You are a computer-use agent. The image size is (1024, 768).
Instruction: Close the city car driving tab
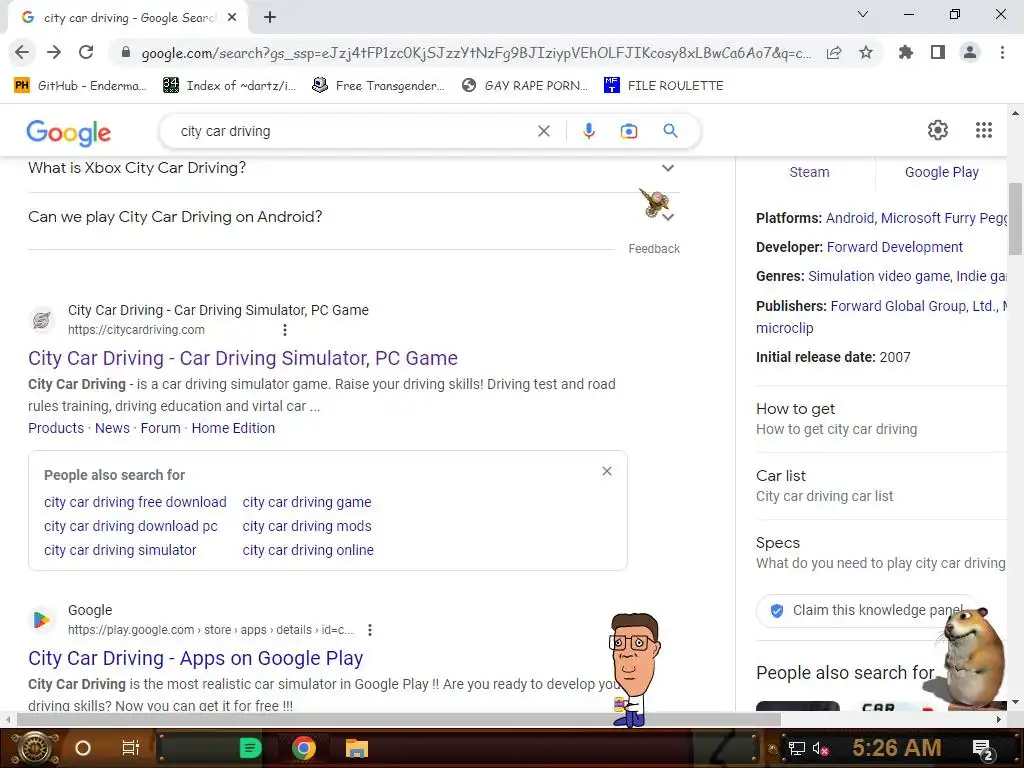tap(232, 18)
